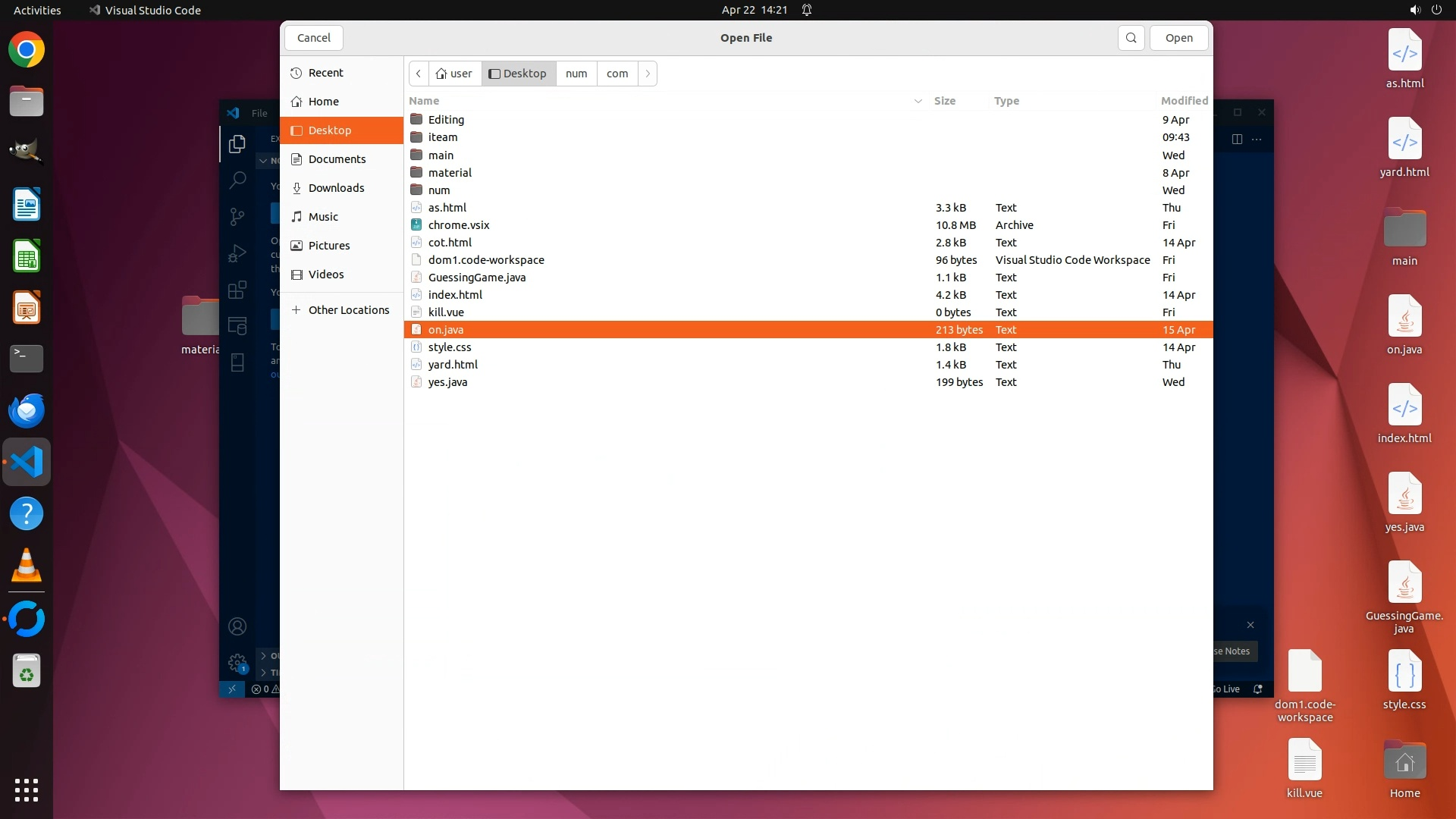Switch to the num path segment

click(576, 74)
